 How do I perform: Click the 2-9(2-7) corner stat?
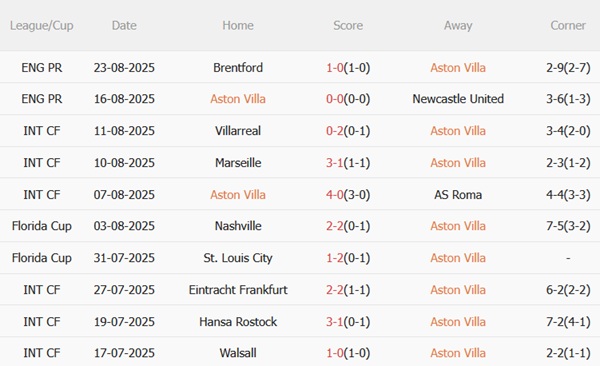click(568, 68)
